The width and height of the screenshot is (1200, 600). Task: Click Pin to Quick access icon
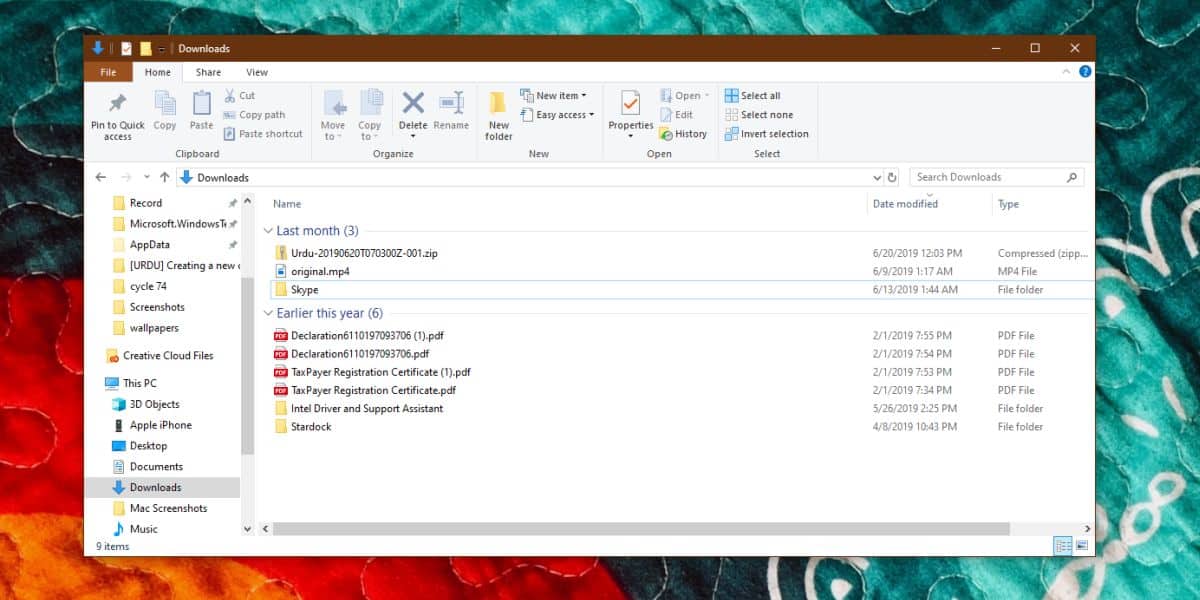[x=118, y=104]
